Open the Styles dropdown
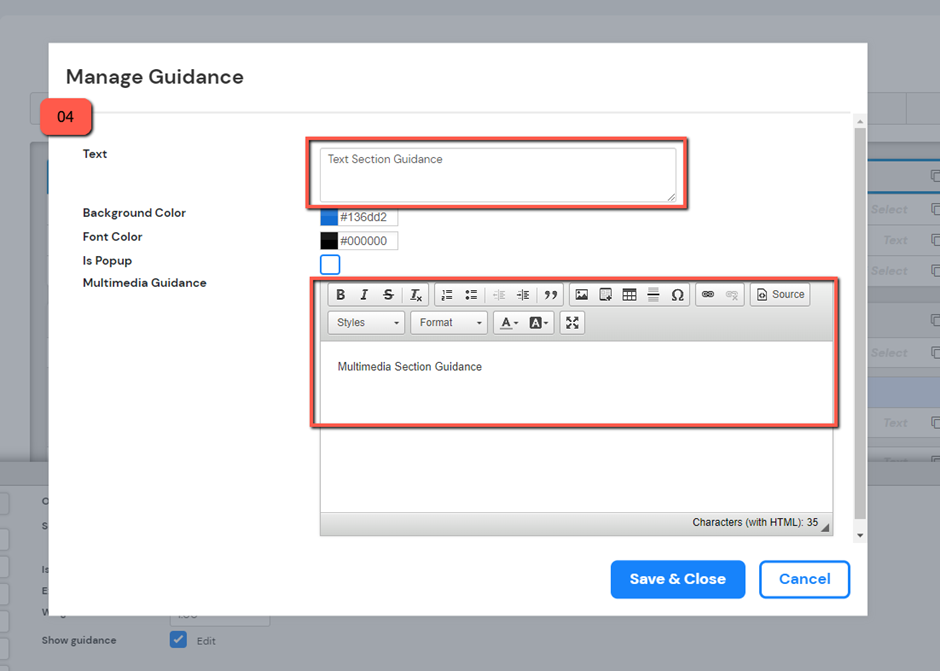Viewport: 940px width, 671px height. click(366, 323)
